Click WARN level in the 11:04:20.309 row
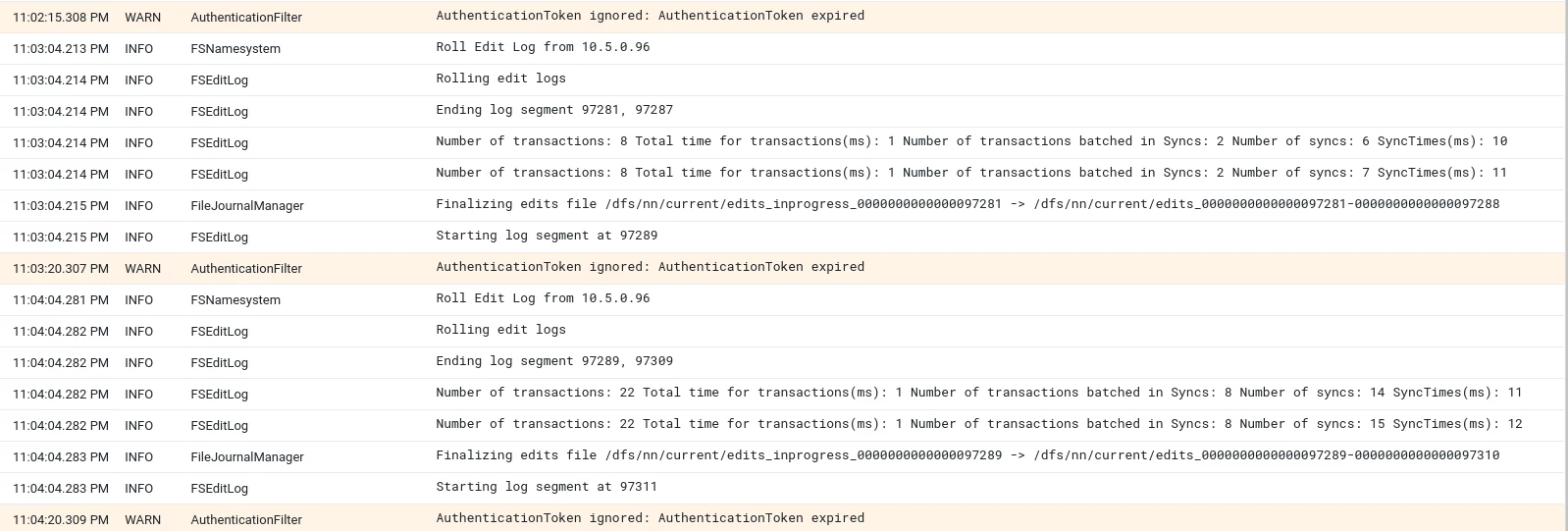The height and width of the screenshot is (531, 1568). pos(142,520)
